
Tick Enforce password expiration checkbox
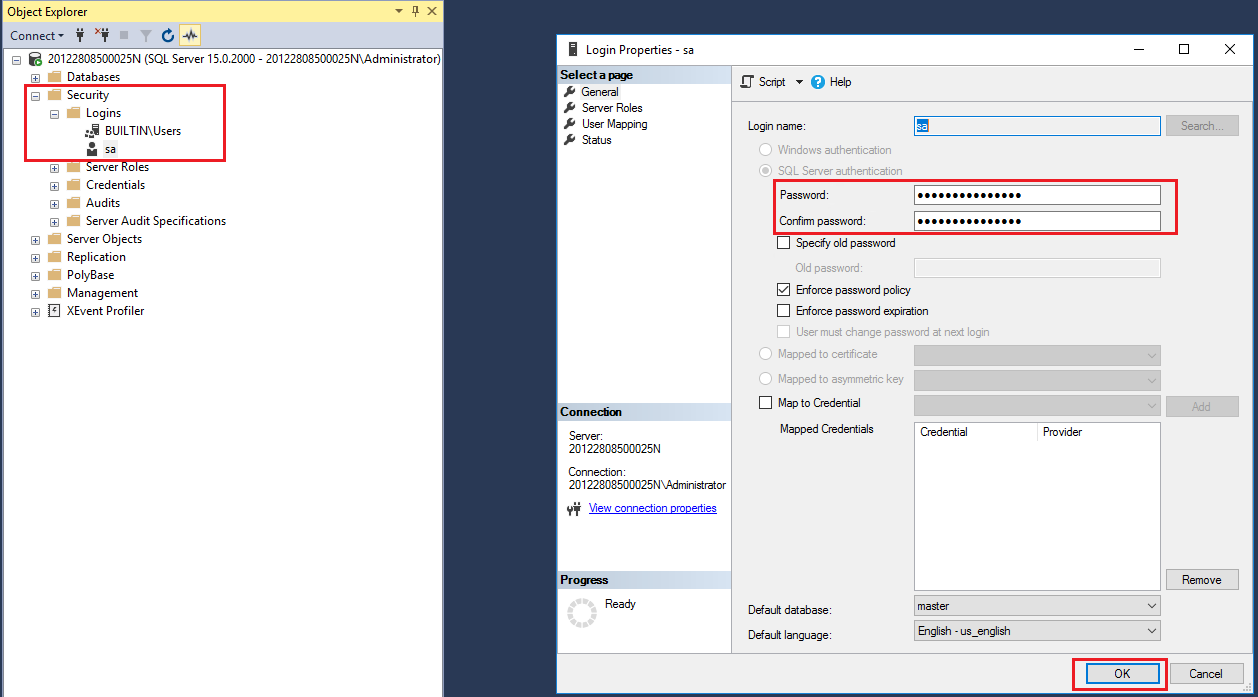click(783, 311)
